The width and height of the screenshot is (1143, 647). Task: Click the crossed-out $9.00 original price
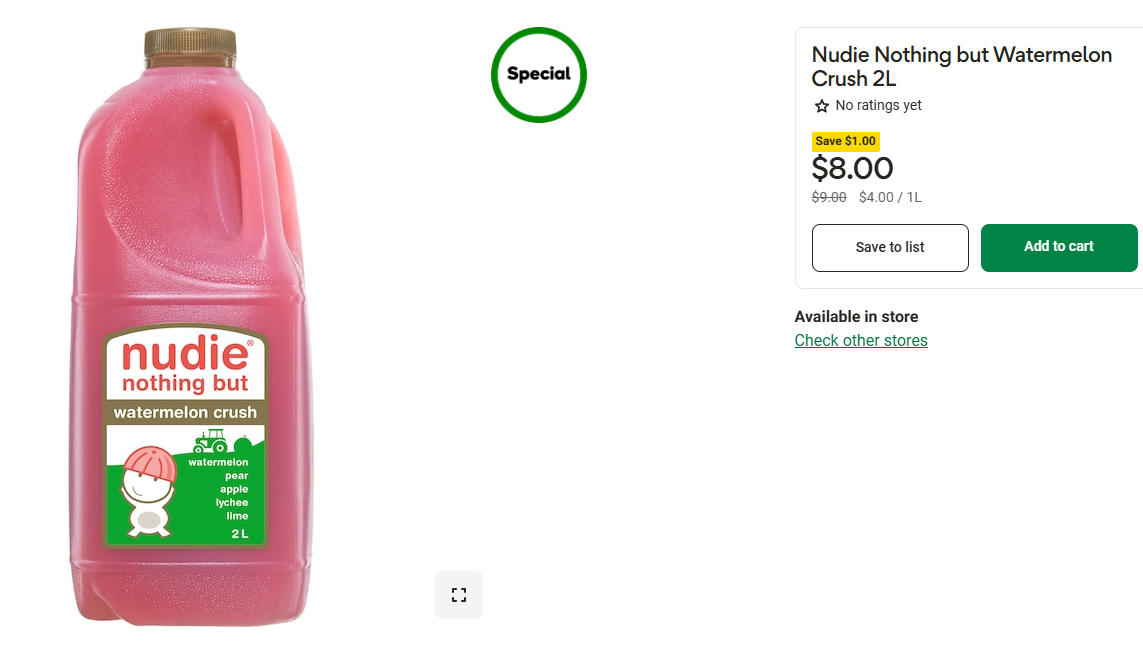829,198
